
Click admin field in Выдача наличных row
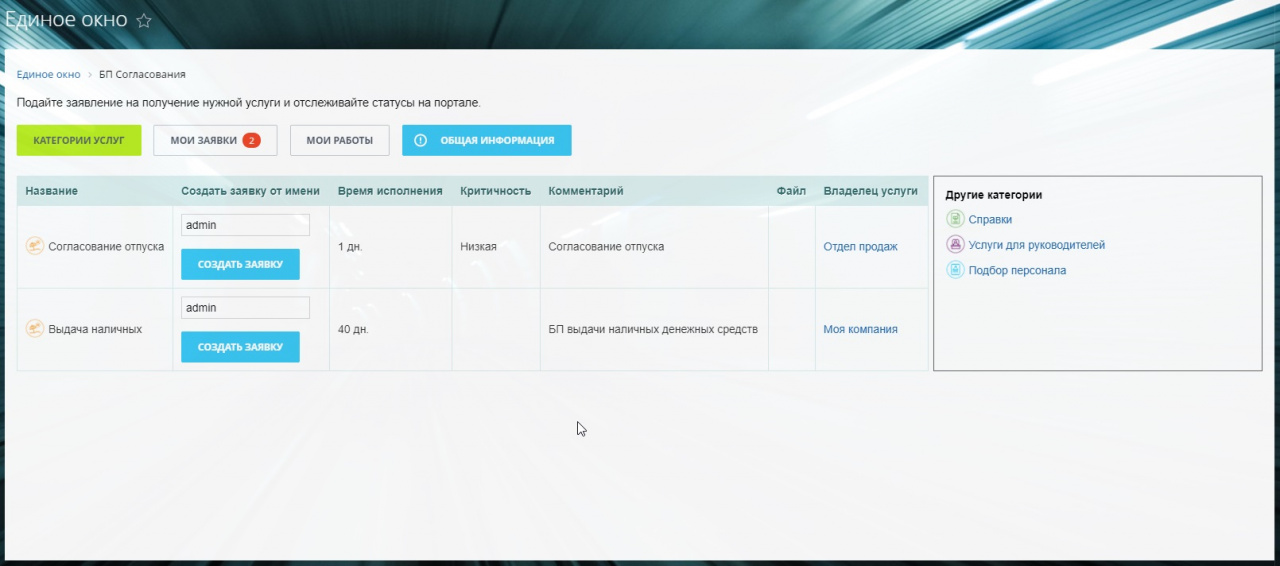[x=245, y=308]
